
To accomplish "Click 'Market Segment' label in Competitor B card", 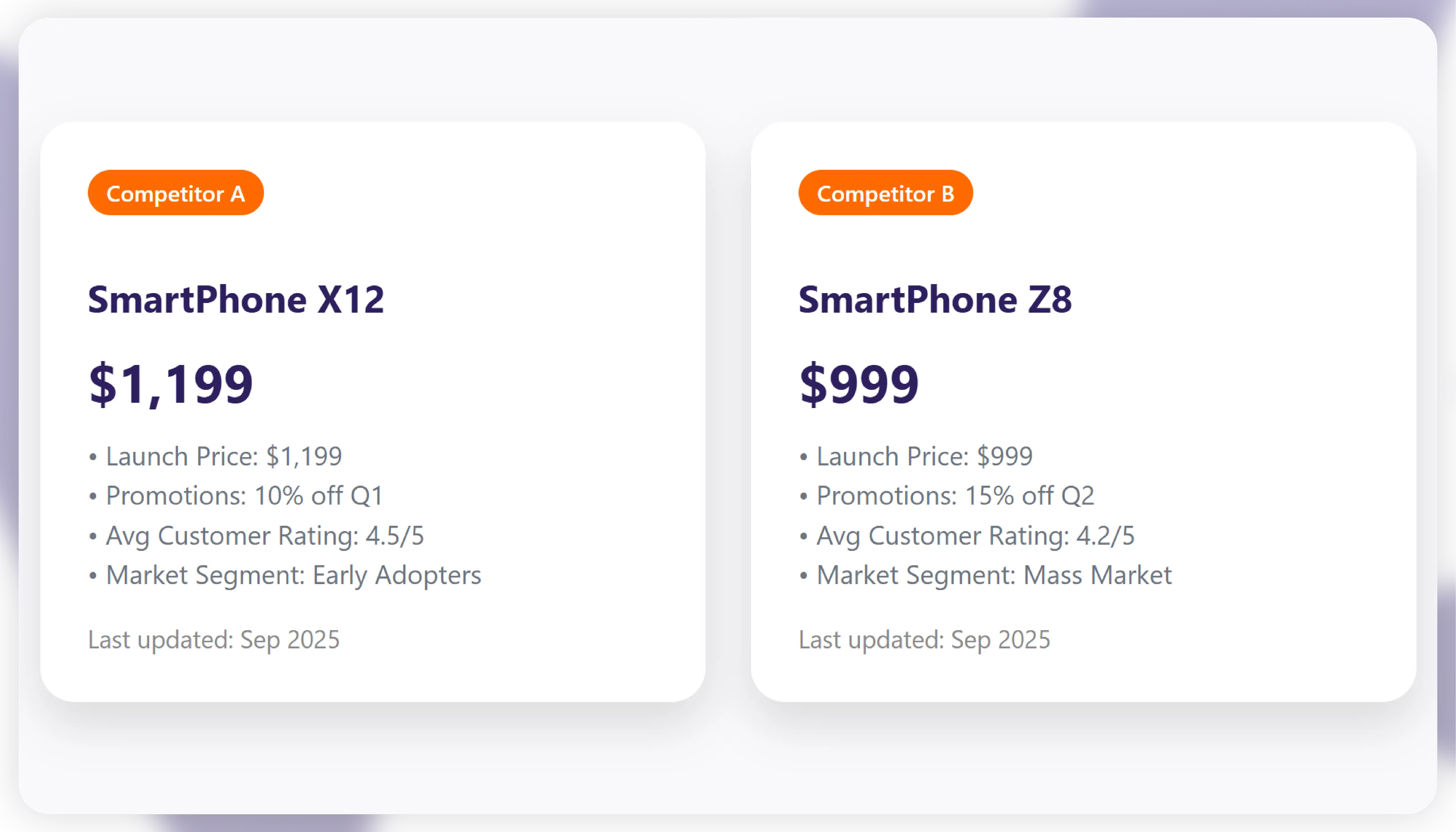I will [915, 575].
